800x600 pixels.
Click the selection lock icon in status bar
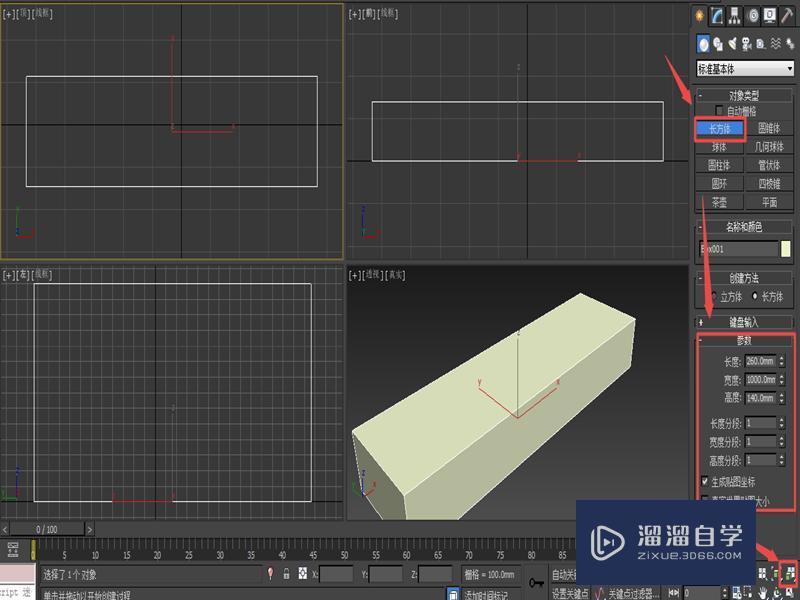point(287,574)
